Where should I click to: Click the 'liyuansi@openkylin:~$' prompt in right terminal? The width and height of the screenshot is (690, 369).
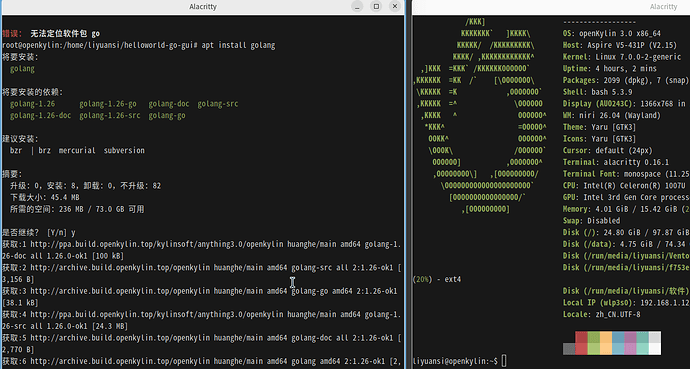(455, 362)
